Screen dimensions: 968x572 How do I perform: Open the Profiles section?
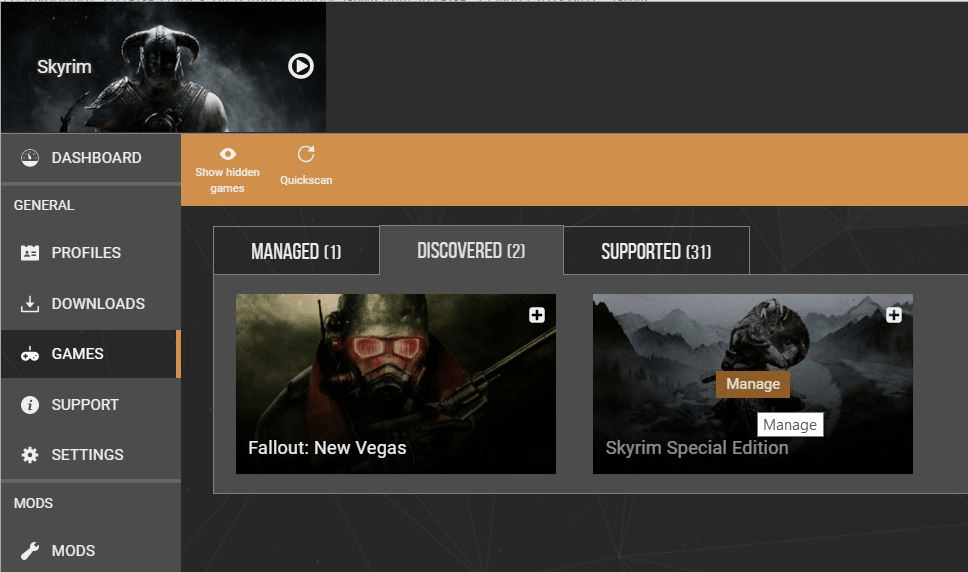coord(91,252)
